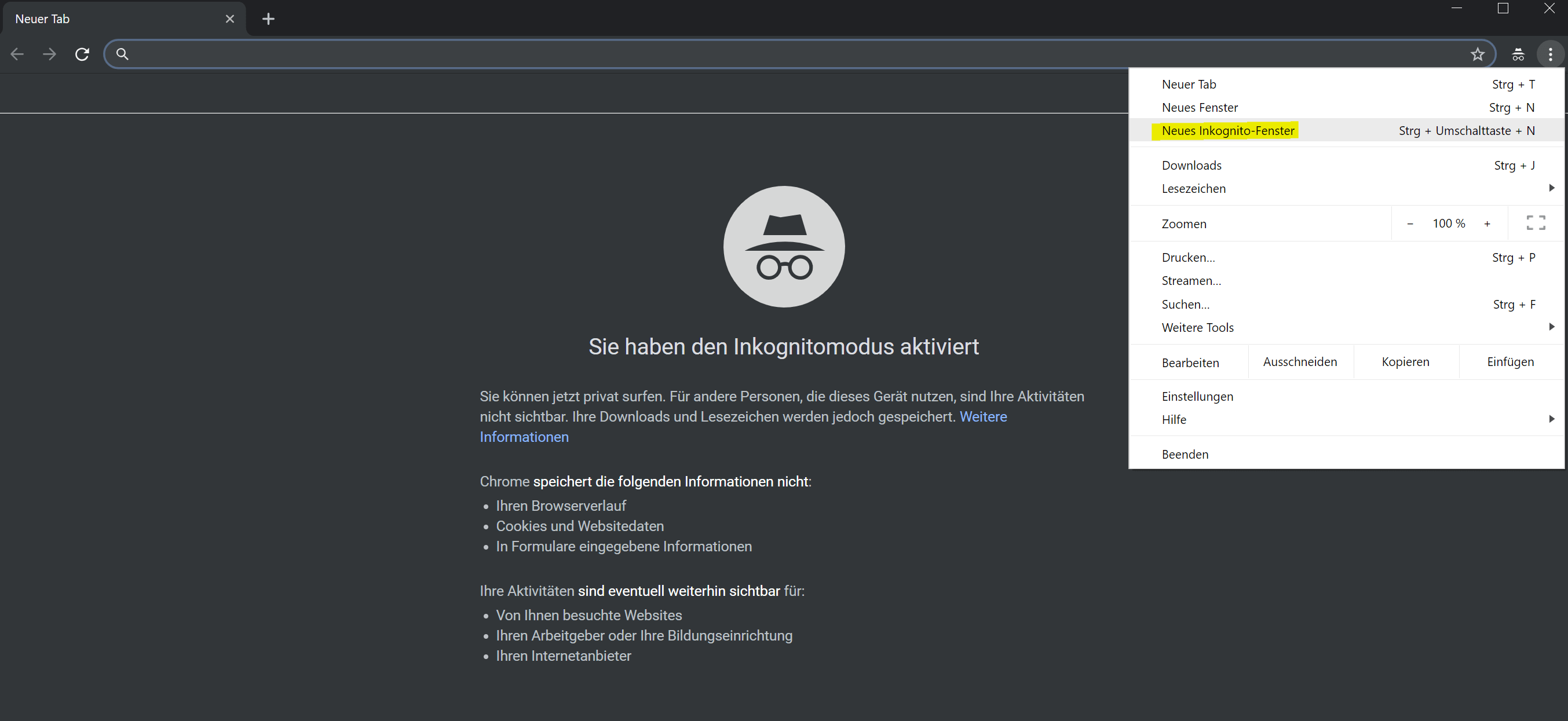This screenshot has height=721, width=1568.
Task: Open the Hilfe menu item
Action: 1346,419
